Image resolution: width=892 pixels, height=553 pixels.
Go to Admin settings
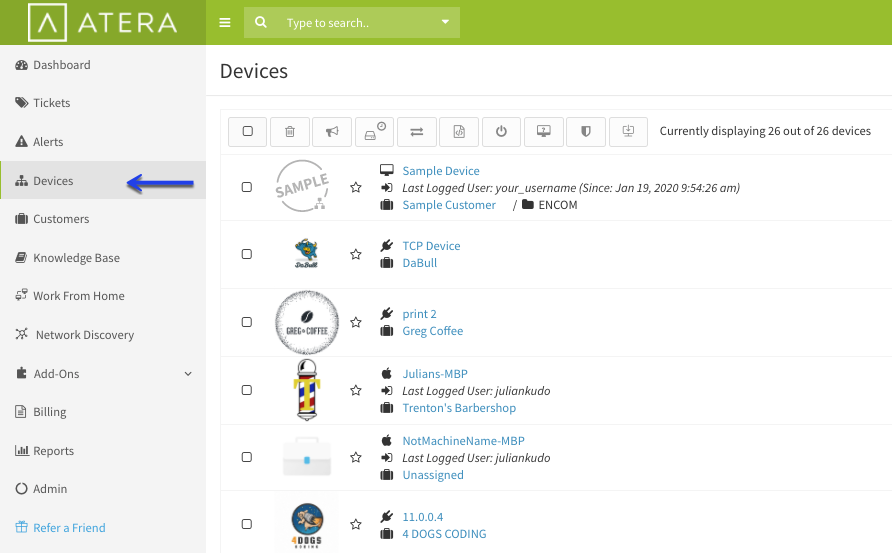pos(102,489)
